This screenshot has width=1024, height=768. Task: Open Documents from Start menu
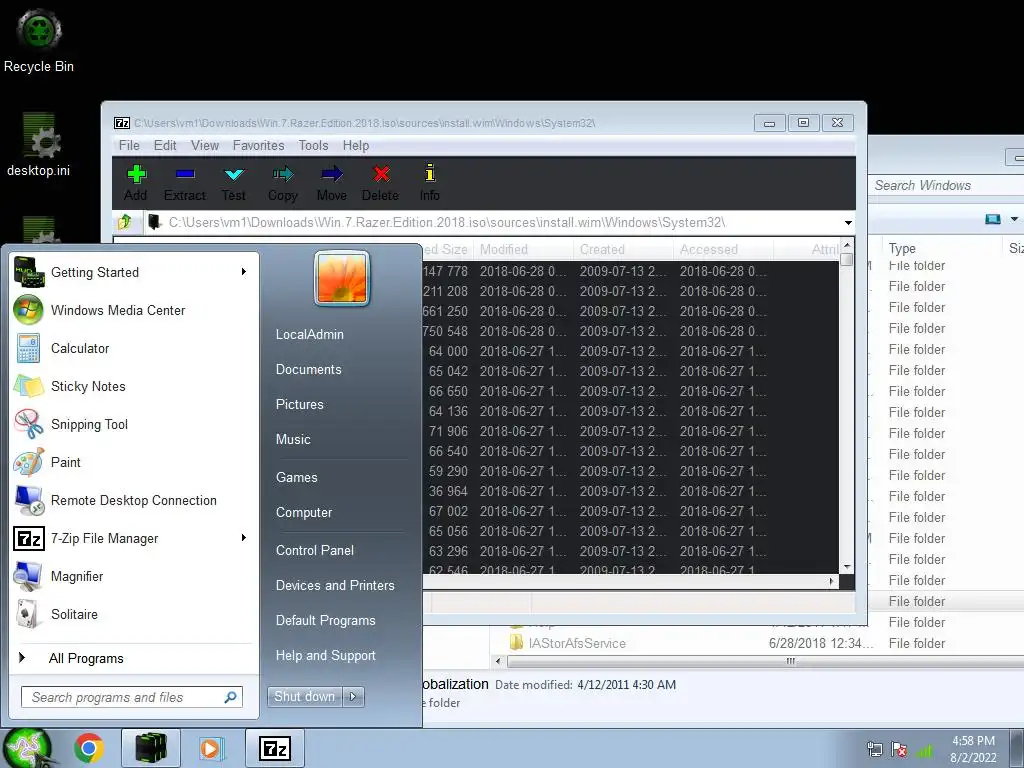(308, 370)
